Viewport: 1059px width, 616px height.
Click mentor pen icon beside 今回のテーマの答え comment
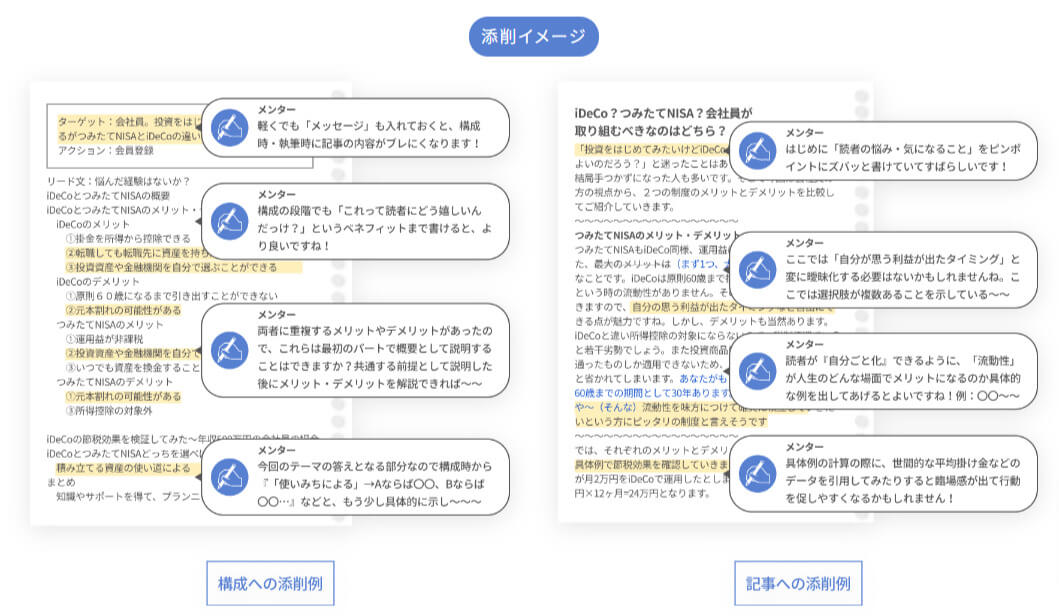[x=230, y=477]
